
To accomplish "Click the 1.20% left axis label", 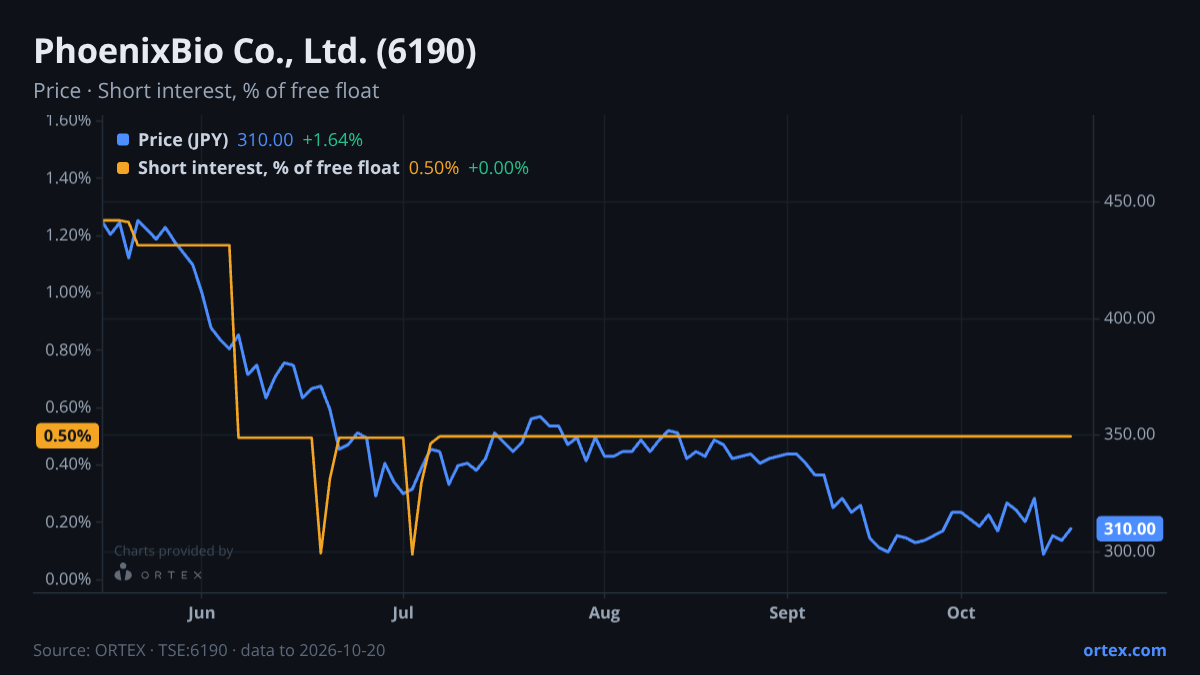I will (68, 235).
